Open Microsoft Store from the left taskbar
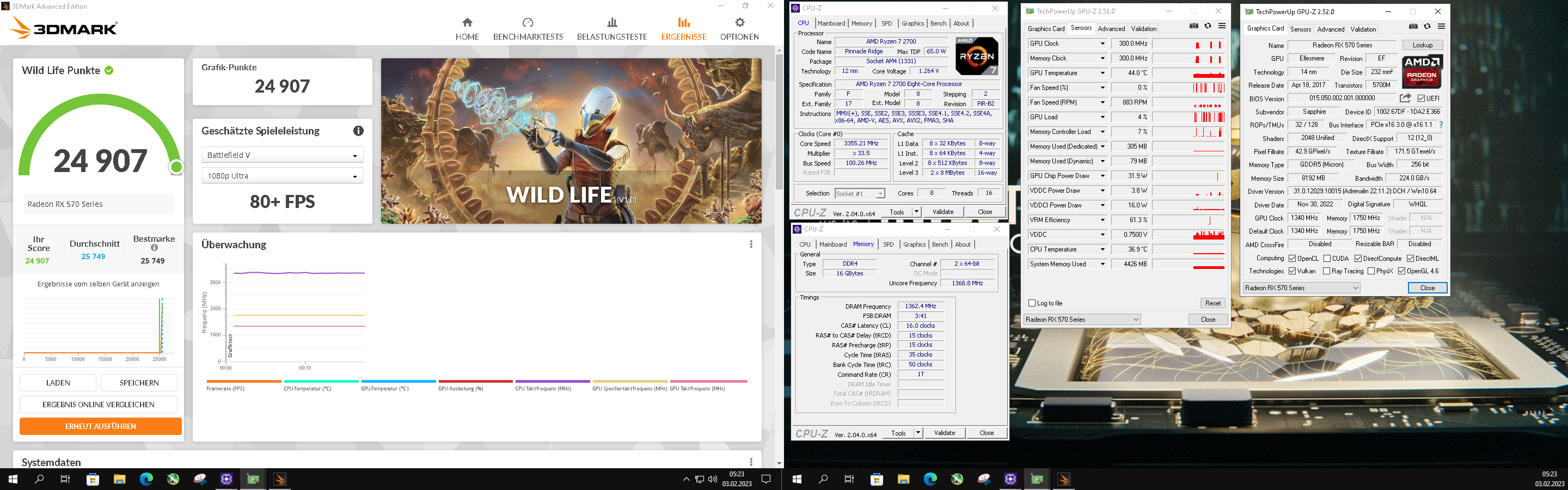1568x490 pixels. [x=93, y=479]
